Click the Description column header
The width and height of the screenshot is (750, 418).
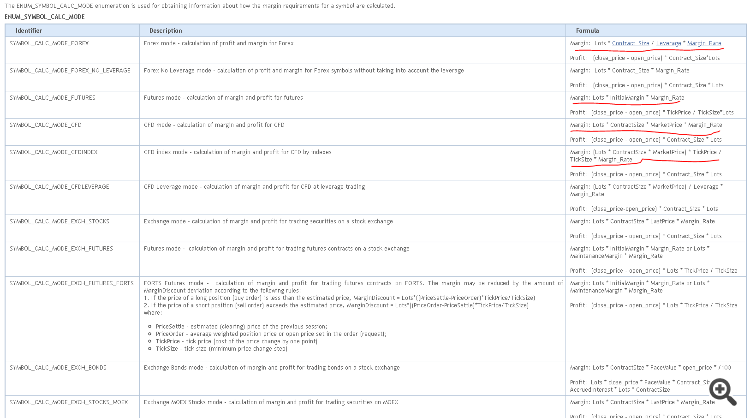pyautogui.click(x=165, y=31)
